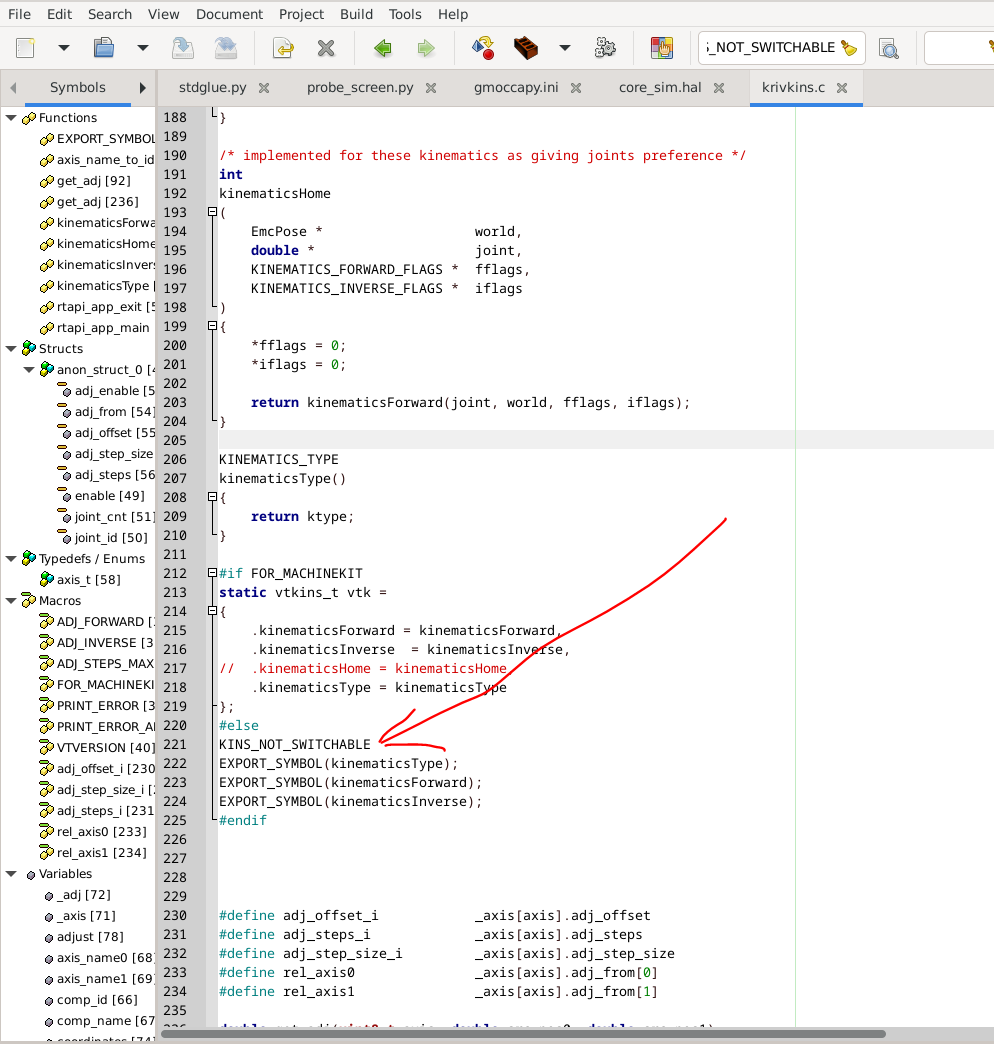This screenshot has width=994, height=1044.
Task: Click the find-in-file magnifier icon
Action: coord(888,47)
